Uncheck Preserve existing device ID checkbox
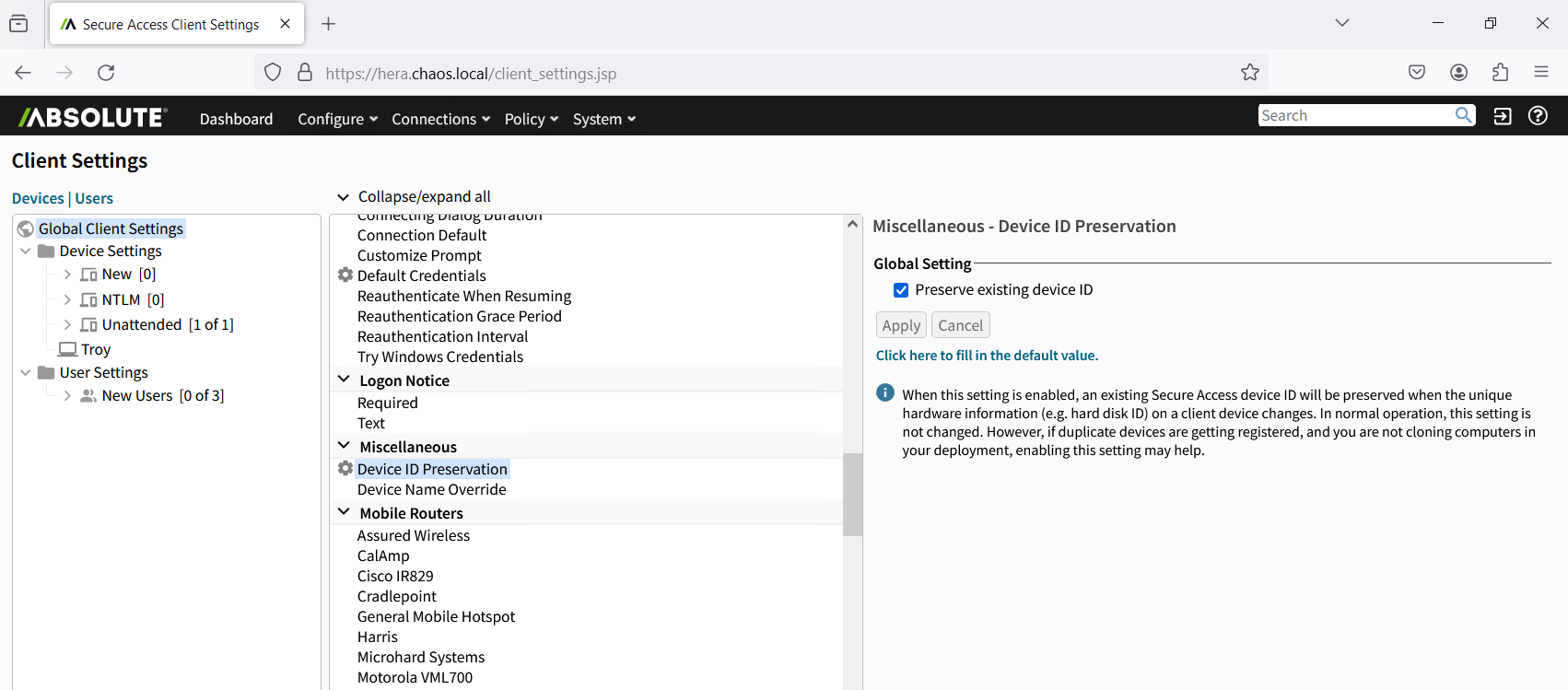1568x690 pixels. (x=901, y=290)
